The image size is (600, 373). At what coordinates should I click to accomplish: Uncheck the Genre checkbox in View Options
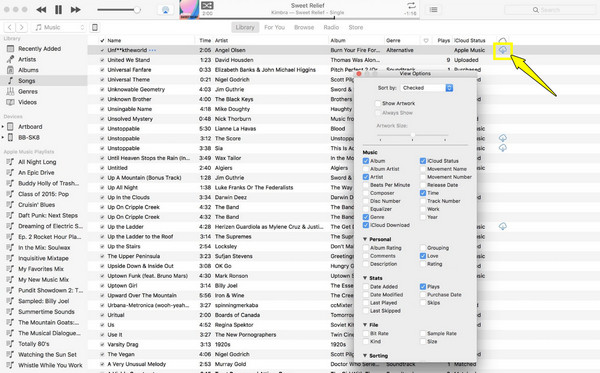(x=366, y=217)
